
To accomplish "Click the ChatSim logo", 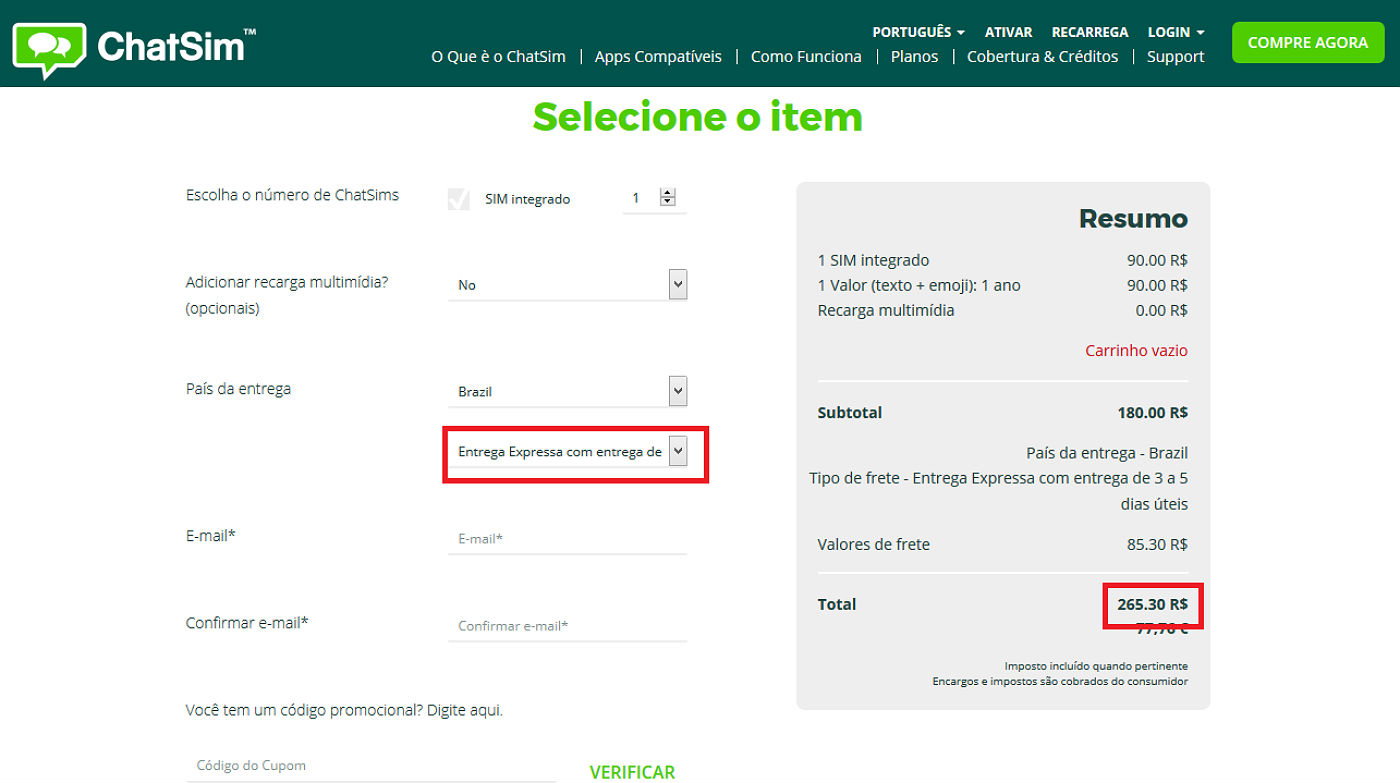I will point(134,48).
